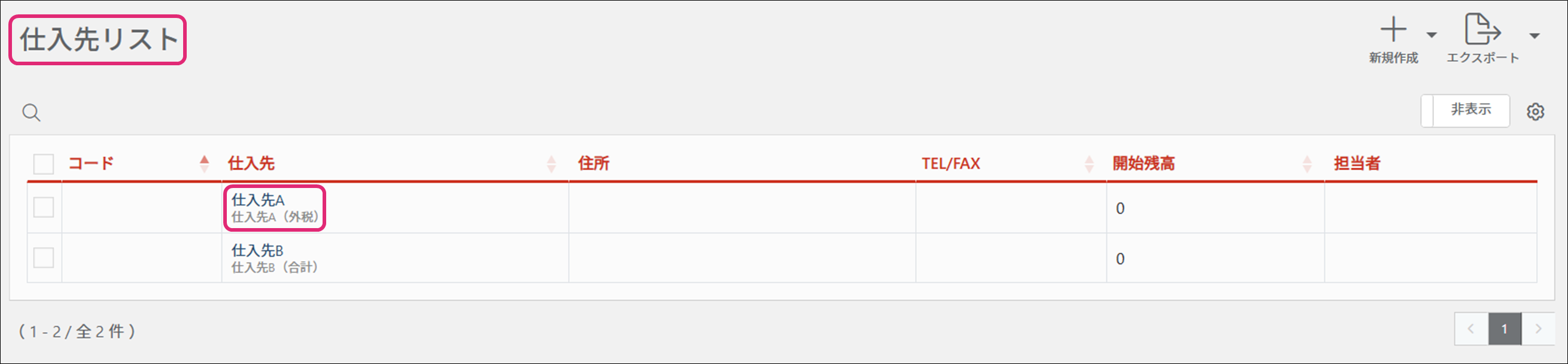Sort by 仕入先 column arrows
The height and width of the screenshot is (364, 1568).
click(551, 163)
